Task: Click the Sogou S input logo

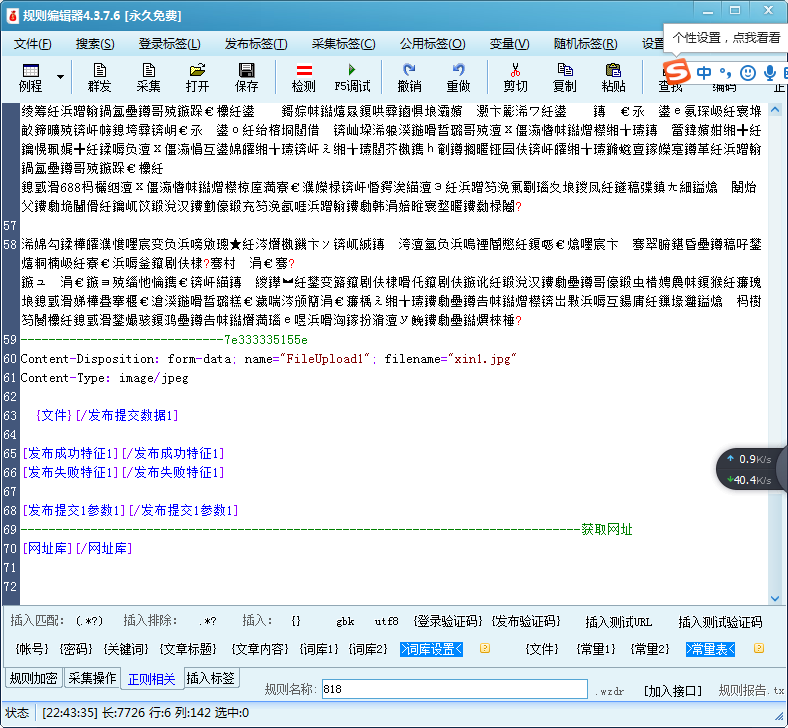Action: click(676, 71)
